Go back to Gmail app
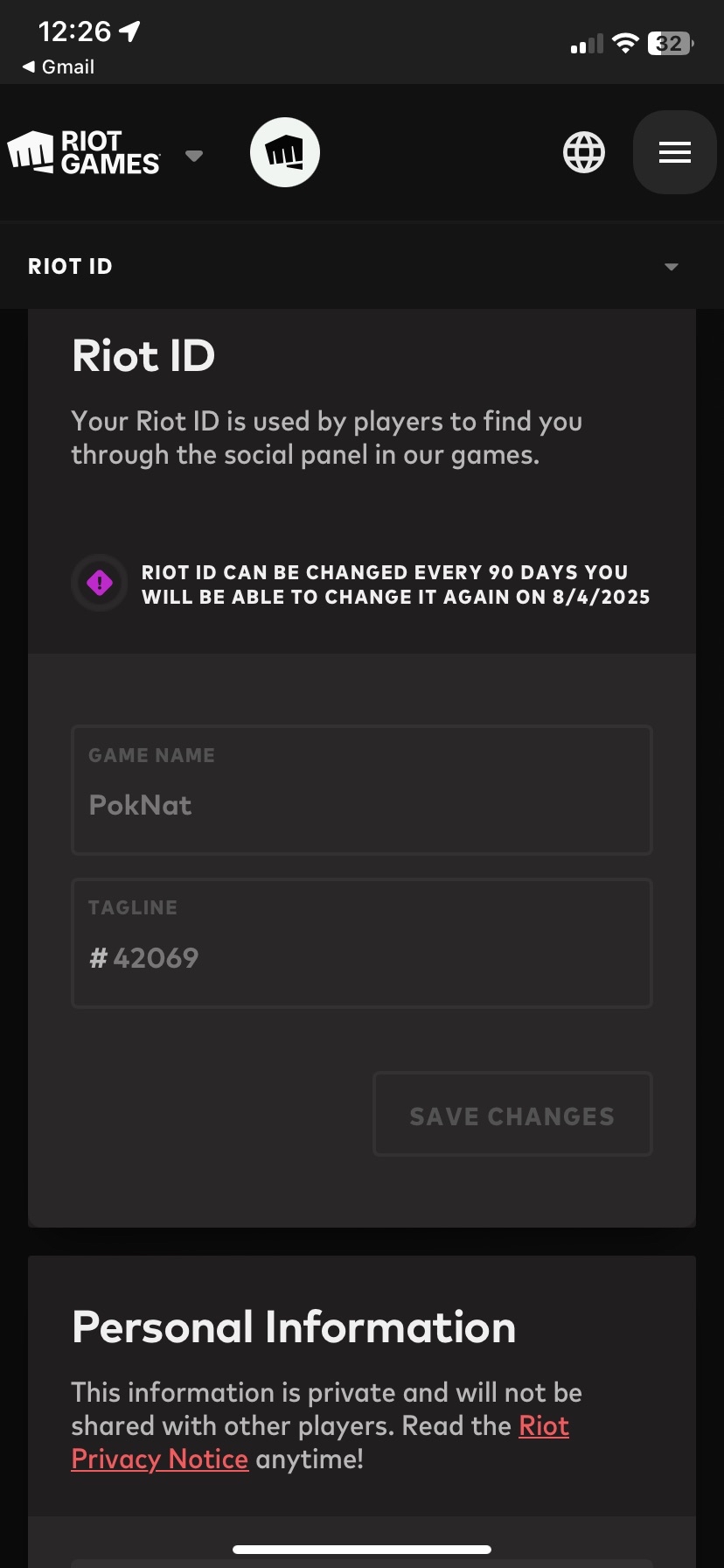Viewport: 724px width, 1568px height. coord(58,66)
